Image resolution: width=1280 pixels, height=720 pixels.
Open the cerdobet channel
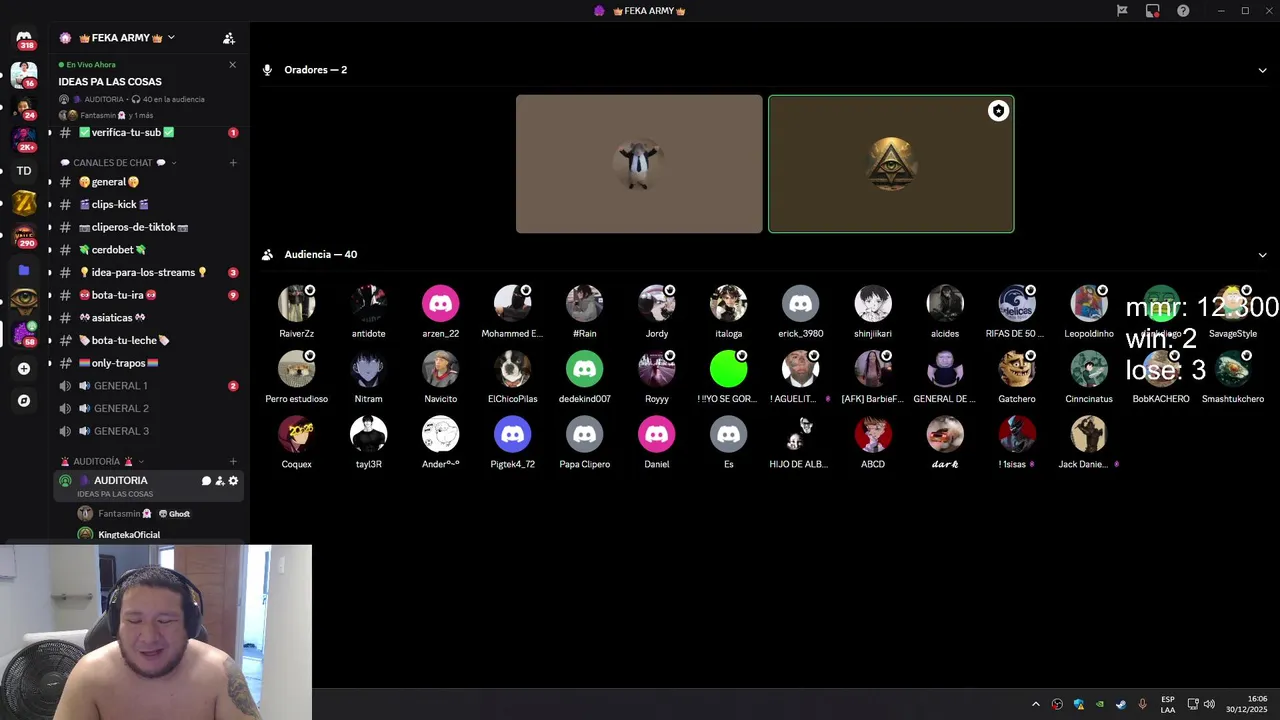click(148, 250)
